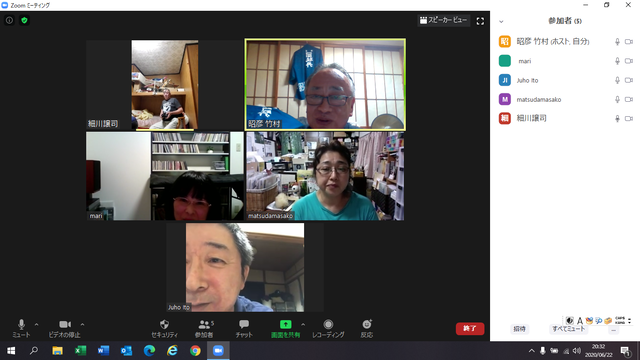Screen dimensions: 640x360
Task: Open the Security menu
Action: [x=164, y=329]
